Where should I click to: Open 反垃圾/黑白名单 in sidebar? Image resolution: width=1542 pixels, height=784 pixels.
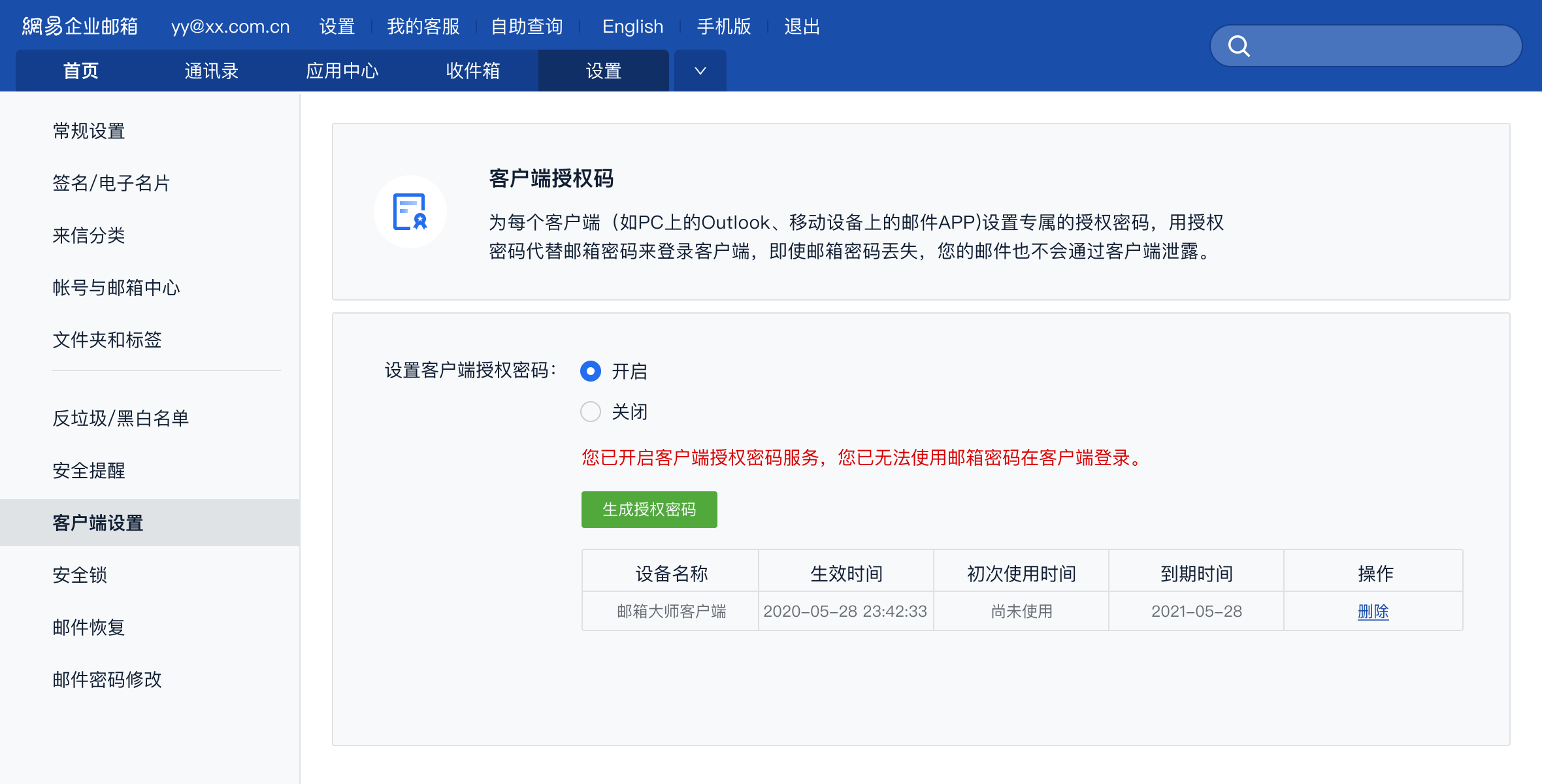coord(121,418)
